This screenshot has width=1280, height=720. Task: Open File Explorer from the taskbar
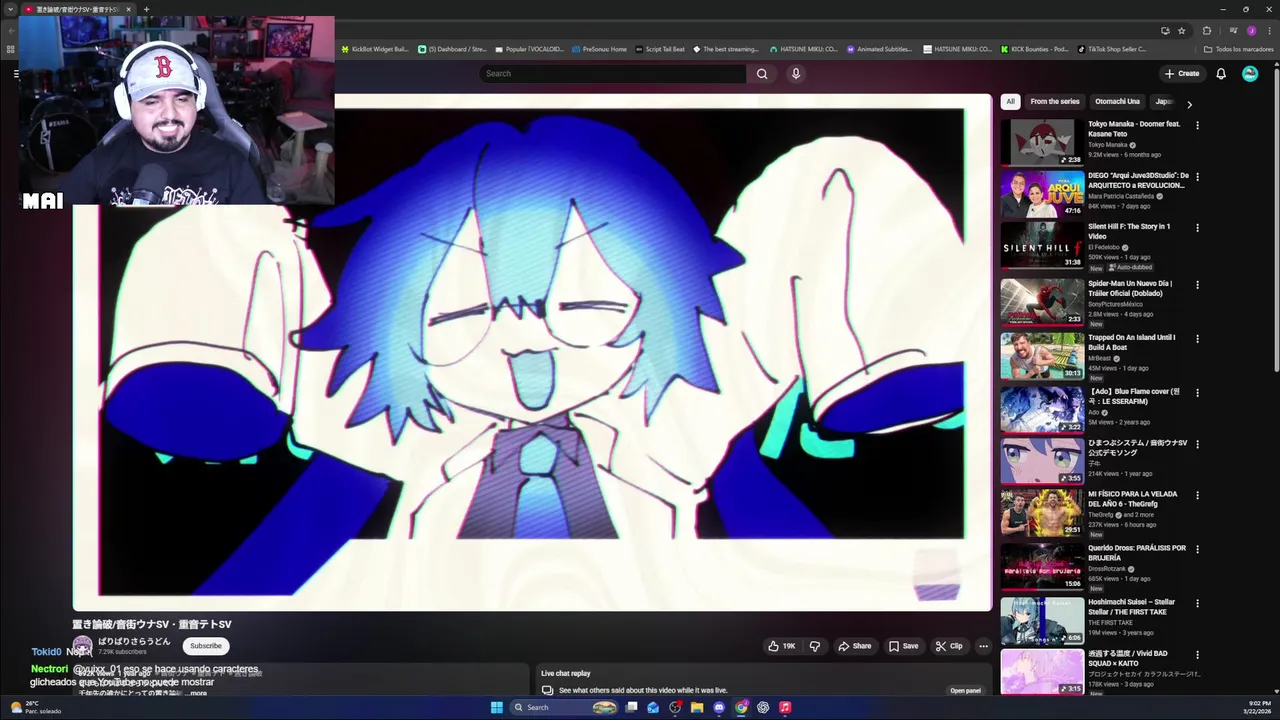pyautogui.click(x=697, y=707)
